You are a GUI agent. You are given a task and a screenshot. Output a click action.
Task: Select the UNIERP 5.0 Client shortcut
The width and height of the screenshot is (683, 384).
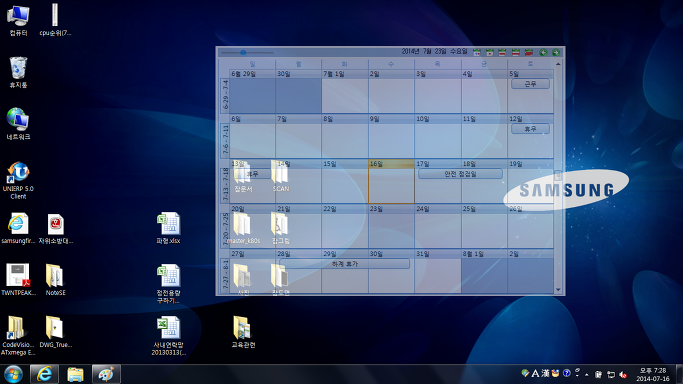[x=18, y=181]
